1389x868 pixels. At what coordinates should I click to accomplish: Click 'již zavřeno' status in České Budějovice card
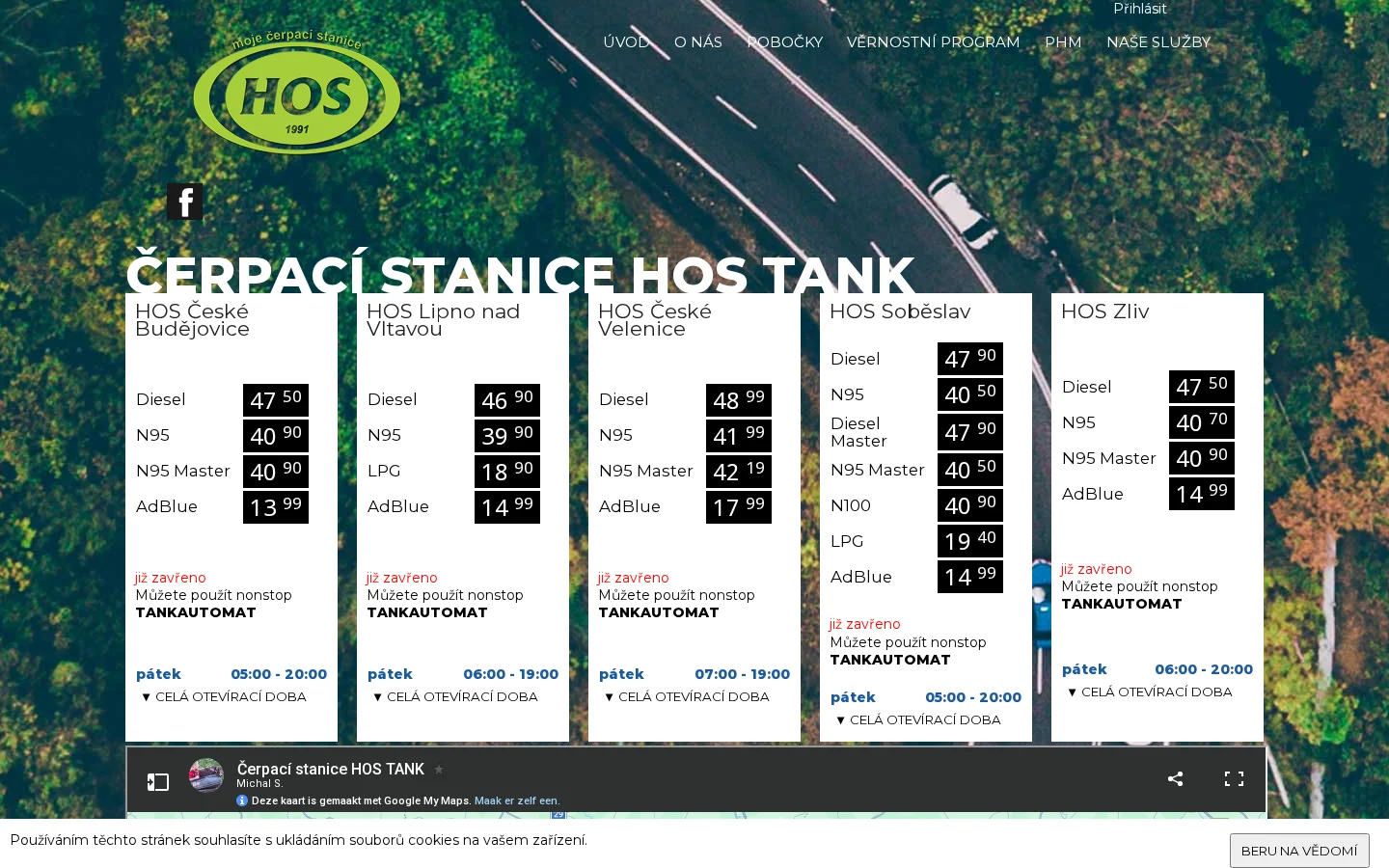point(171,578)
